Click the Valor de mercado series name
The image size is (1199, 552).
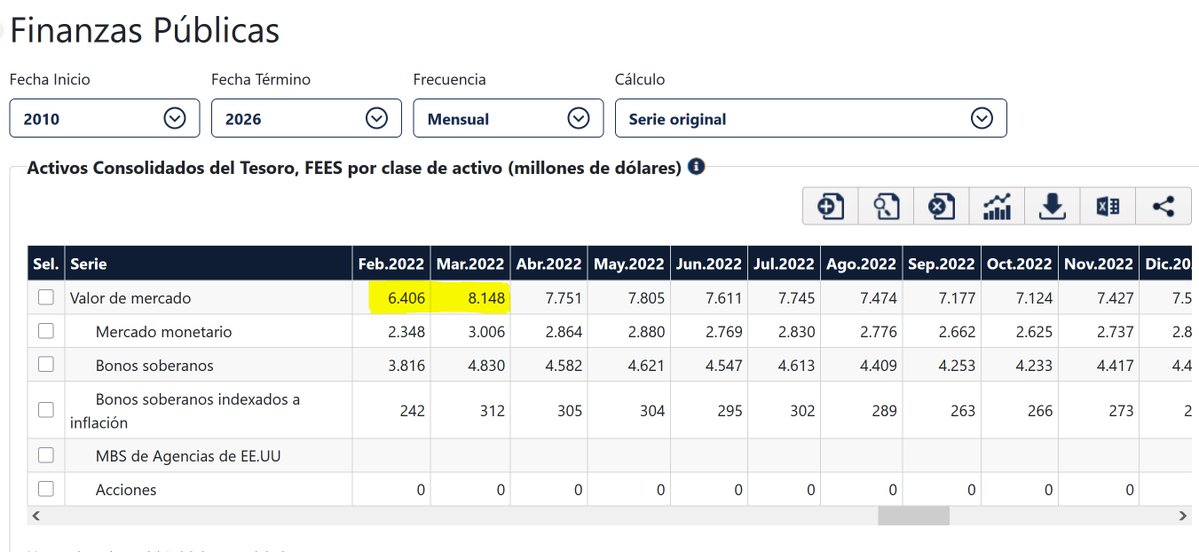[x=130, y=298]
